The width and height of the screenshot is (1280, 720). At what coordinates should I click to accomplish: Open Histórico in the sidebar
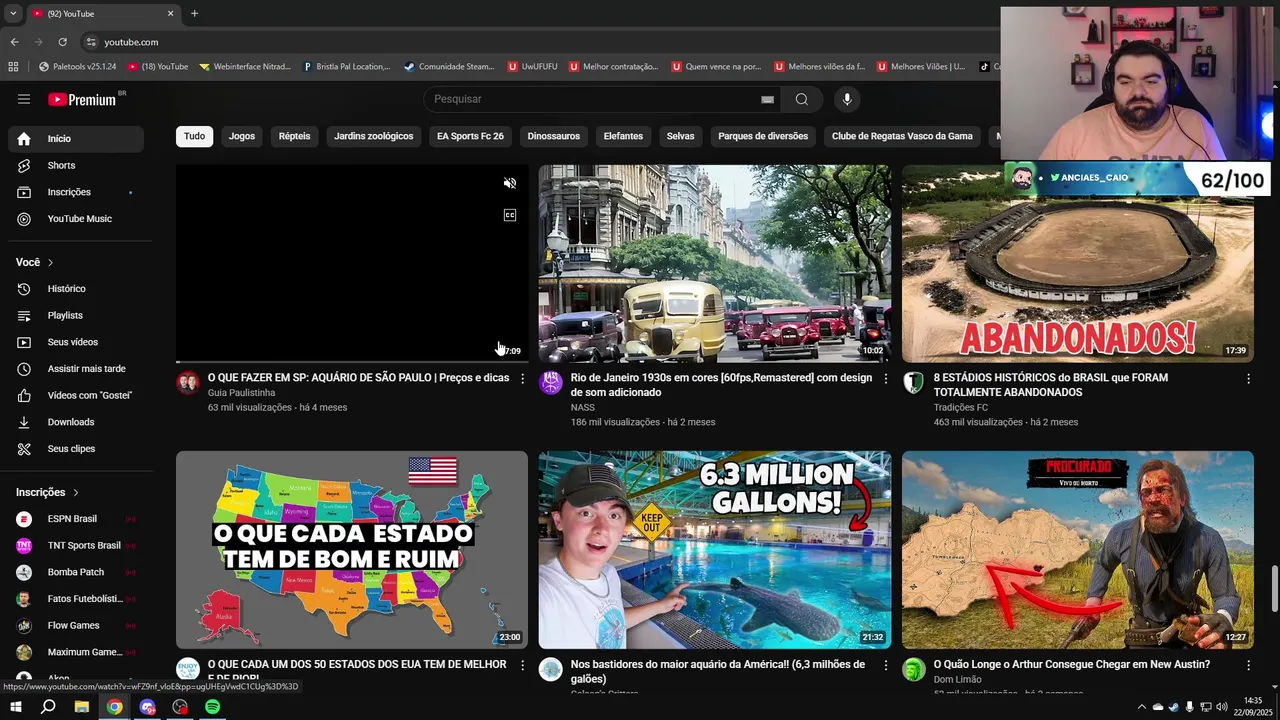pos(76,289)
